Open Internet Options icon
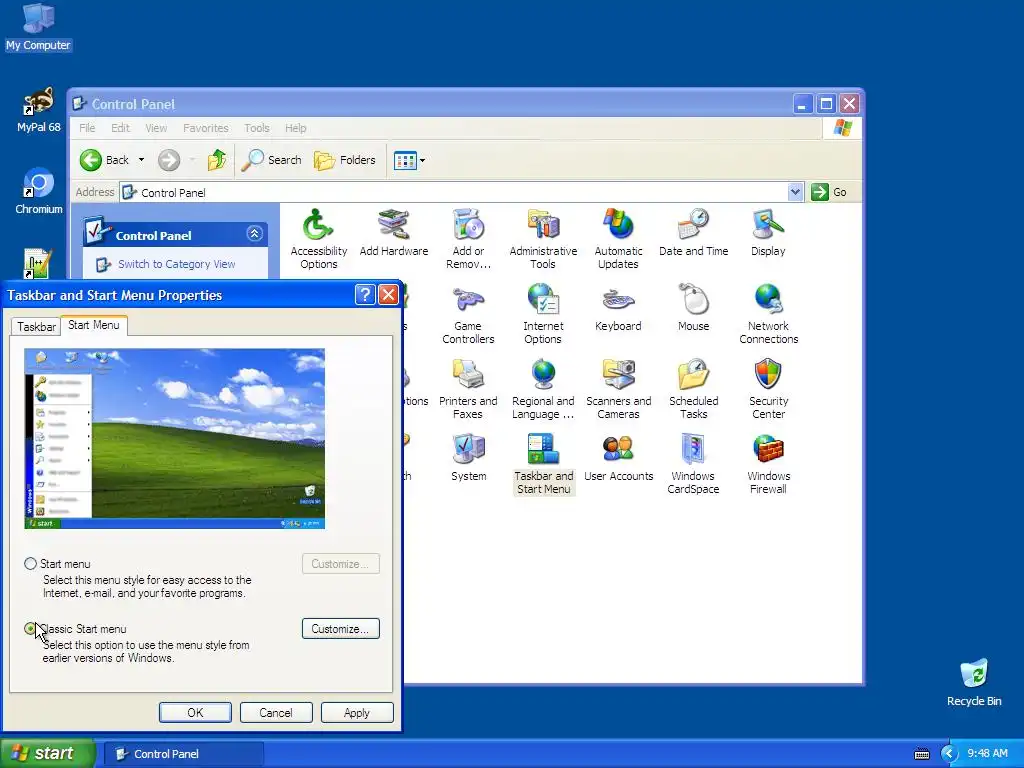This screenshot has height=768, width=1024. (543, 314)
